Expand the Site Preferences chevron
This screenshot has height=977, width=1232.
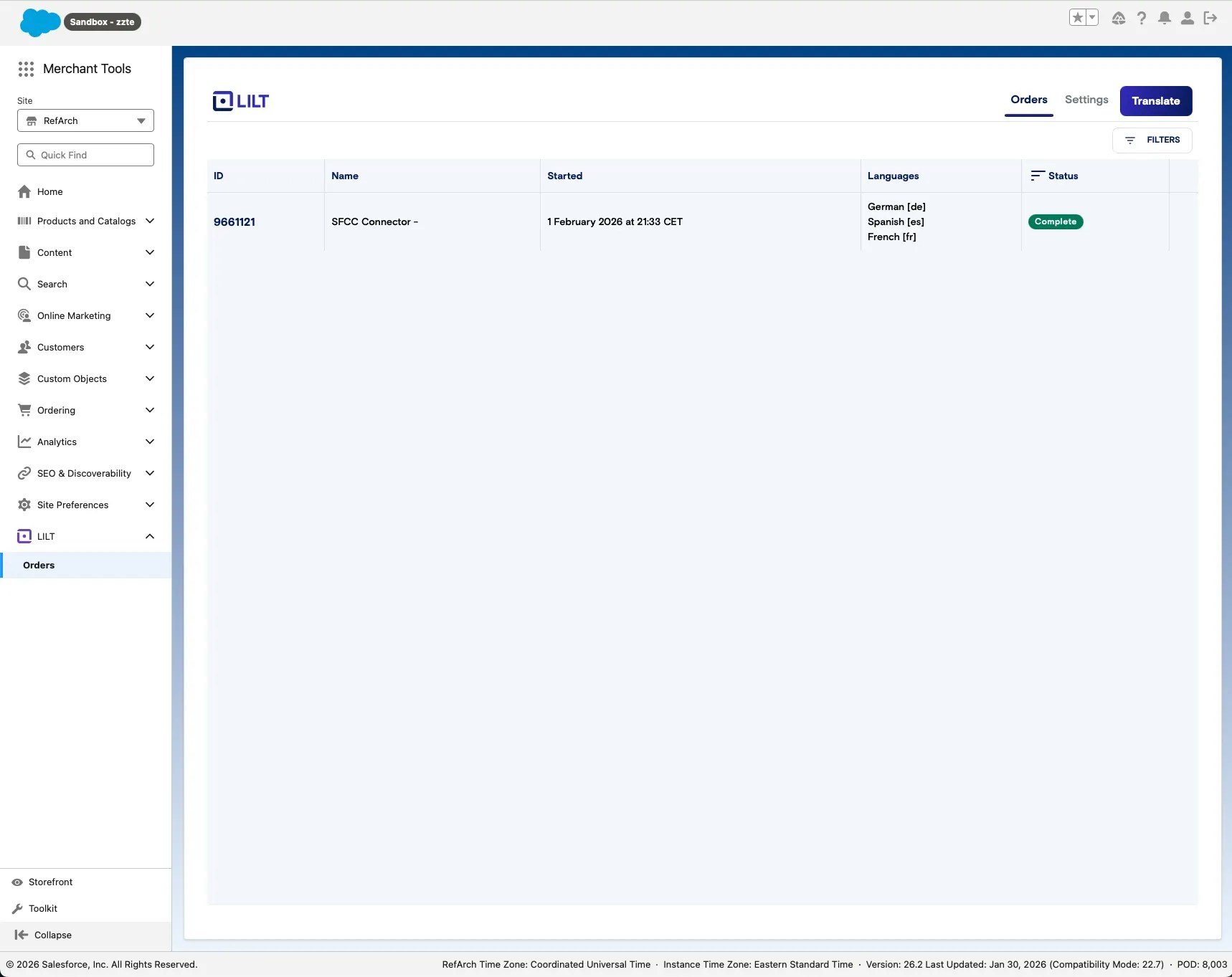(150, 505)
